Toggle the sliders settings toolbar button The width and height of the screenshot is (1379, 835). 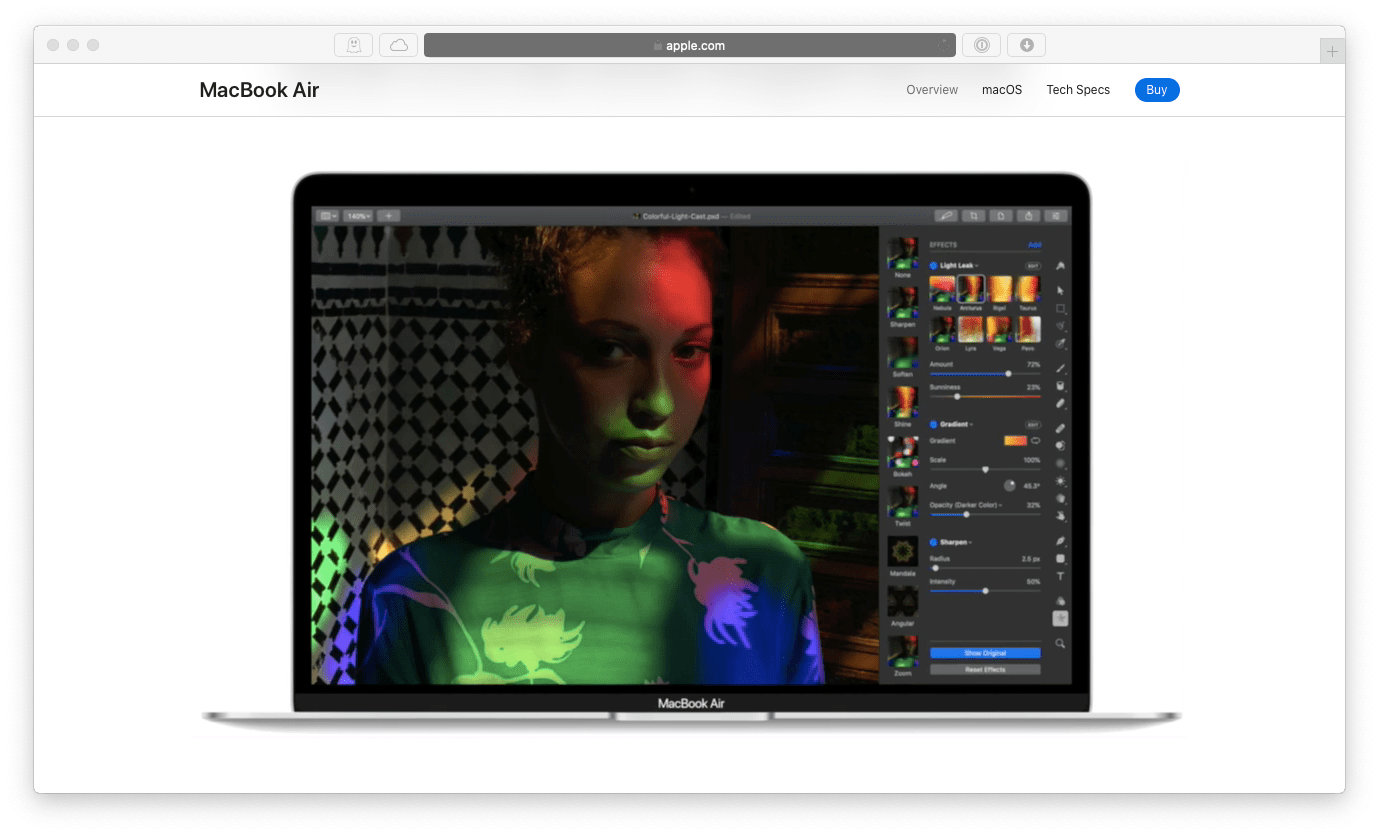(x=1056, y=216)
